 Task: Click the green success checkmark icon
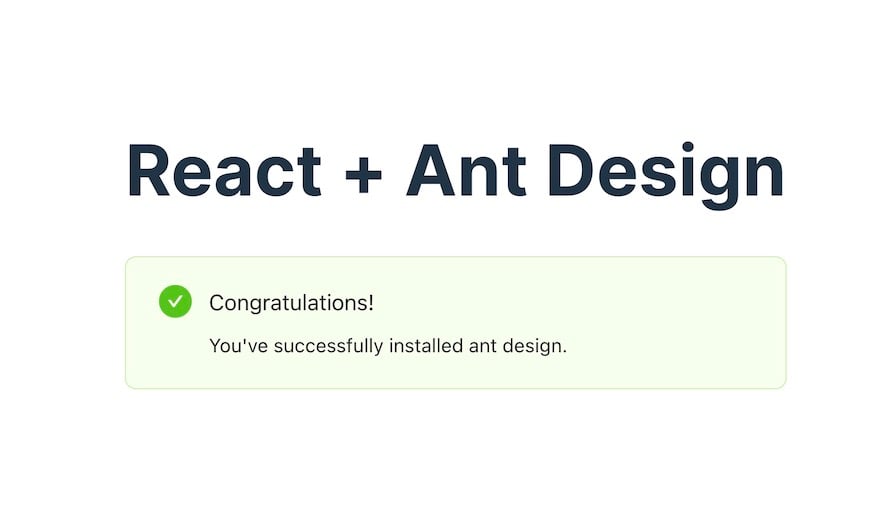pos(175,301)
